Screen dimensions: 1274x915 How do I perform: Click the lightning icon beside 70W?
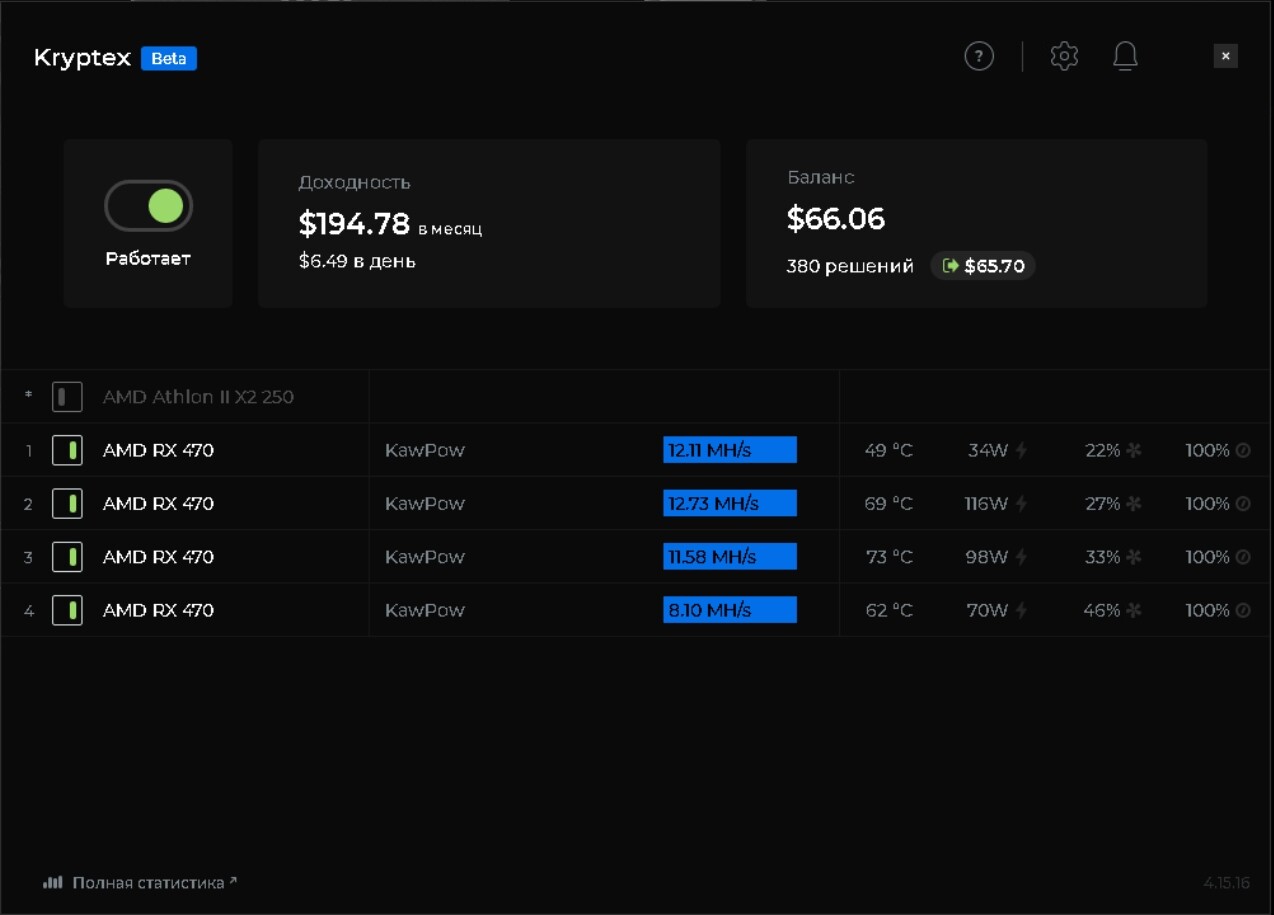click(x=1021, y=610)
